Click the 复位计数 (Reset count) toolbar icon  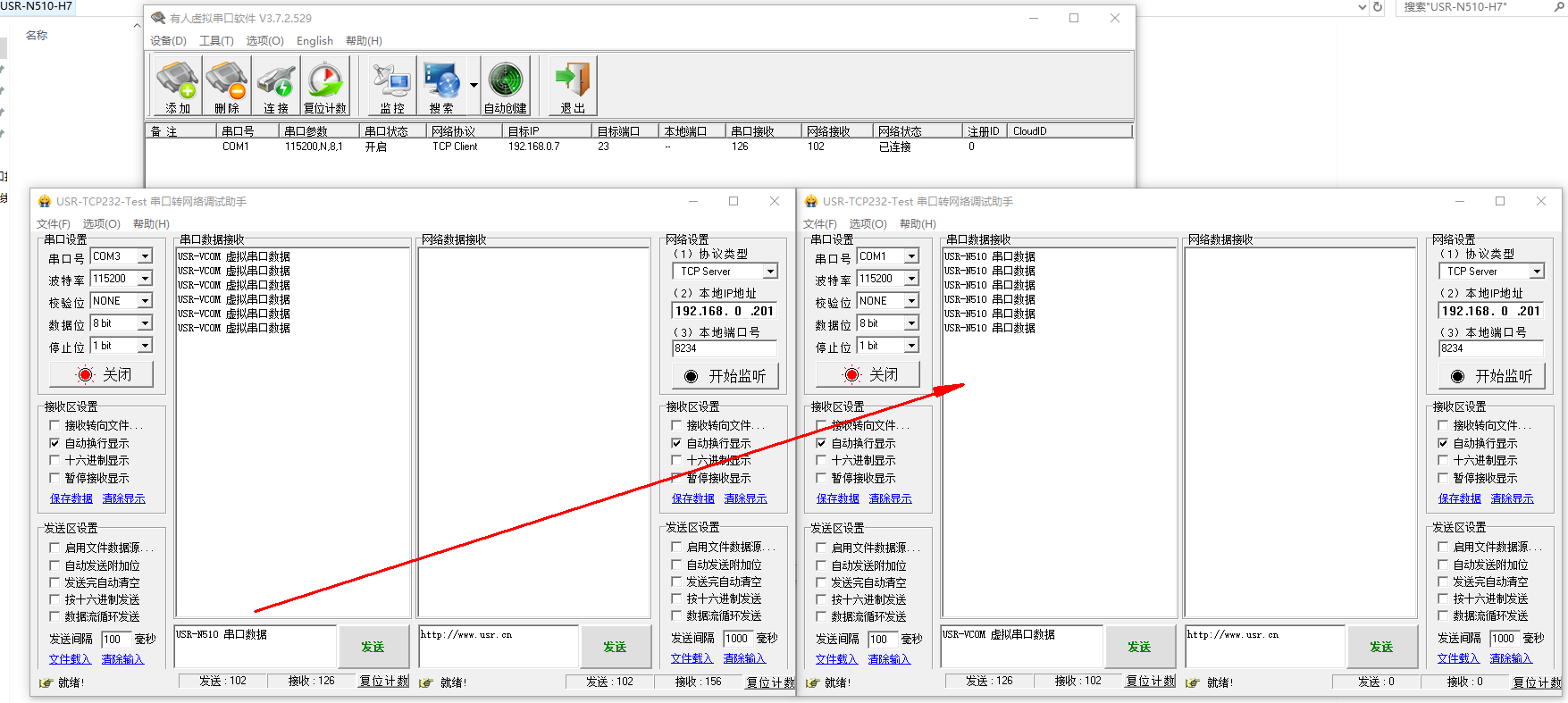coord(325,86)
